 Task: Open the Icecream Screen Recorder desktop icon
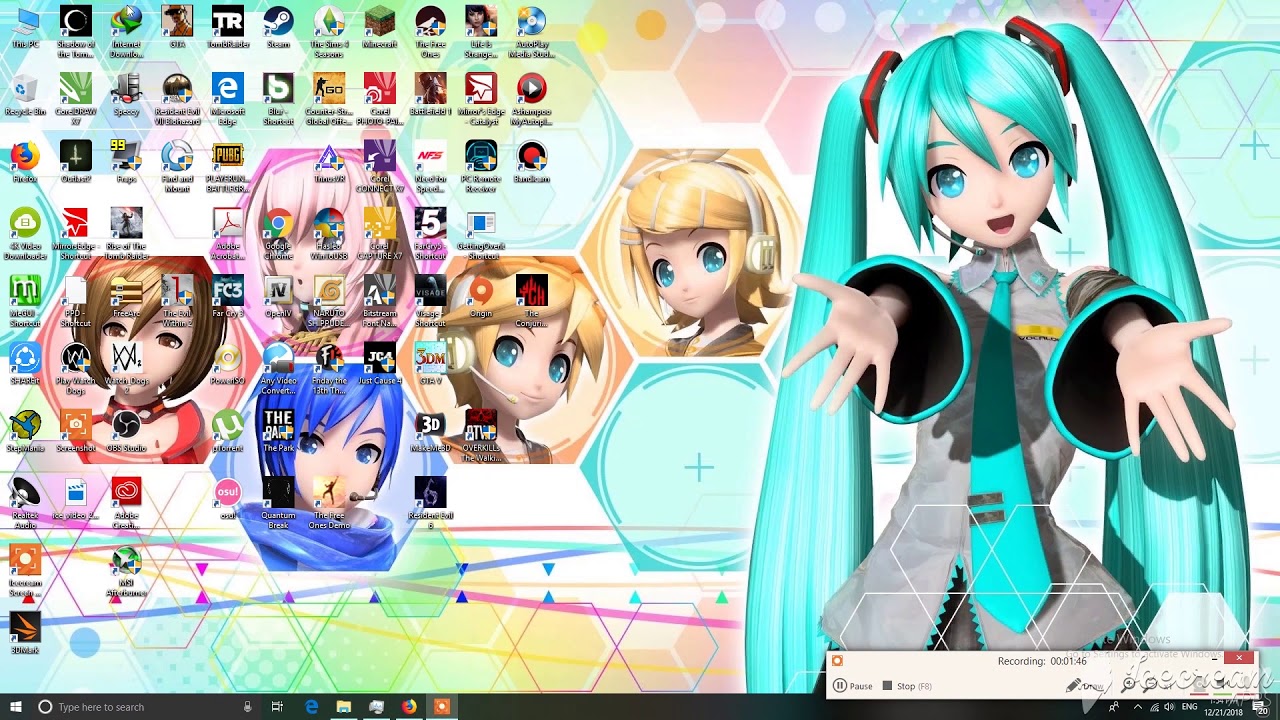click(25, 570)
